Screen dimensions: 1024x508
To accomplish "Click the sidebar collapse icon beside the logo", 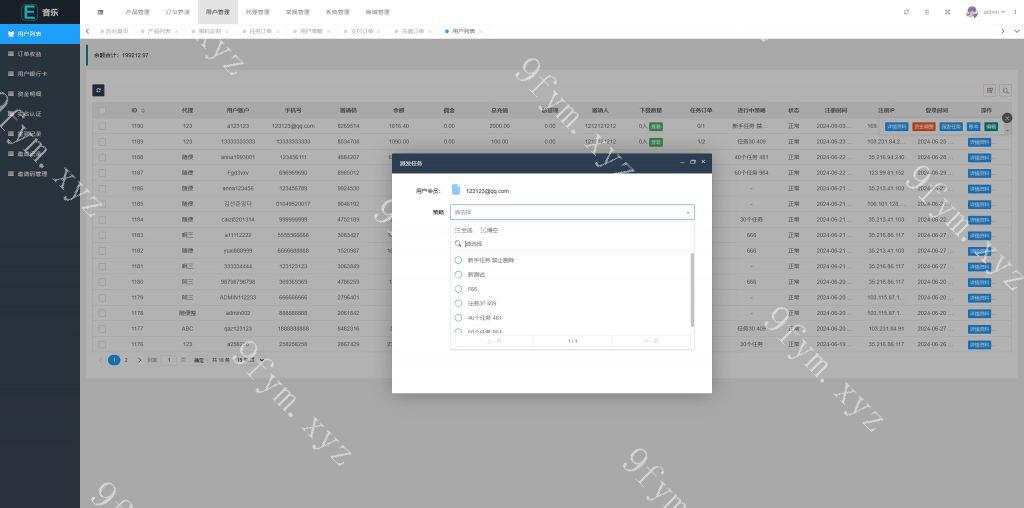I will (x=100, y=12).
